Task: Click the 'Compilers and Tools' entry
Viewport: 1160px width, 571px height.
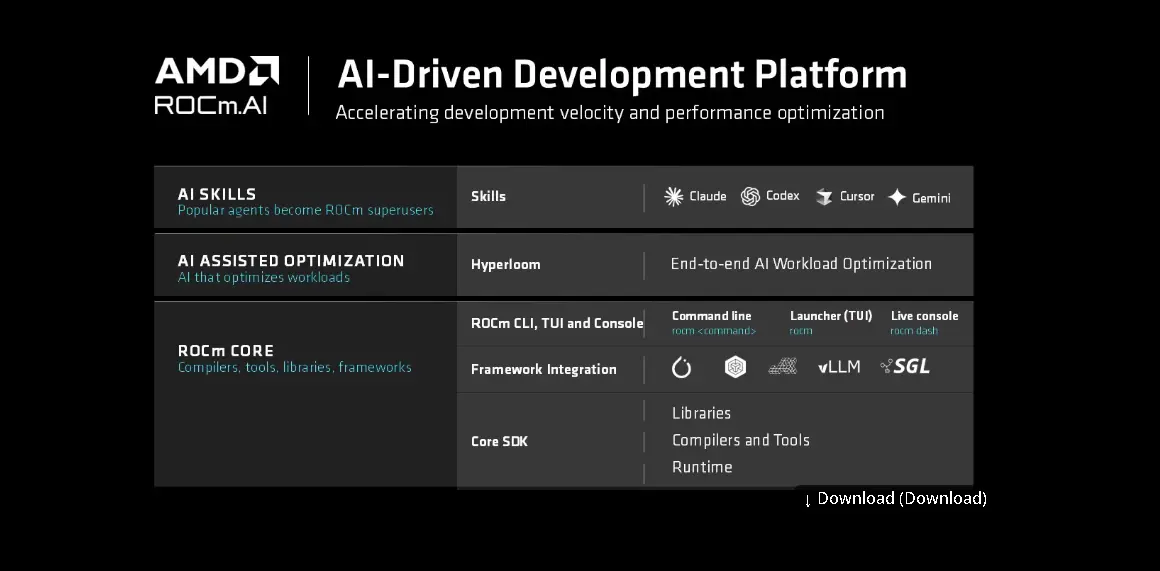Action: (741, 440)
